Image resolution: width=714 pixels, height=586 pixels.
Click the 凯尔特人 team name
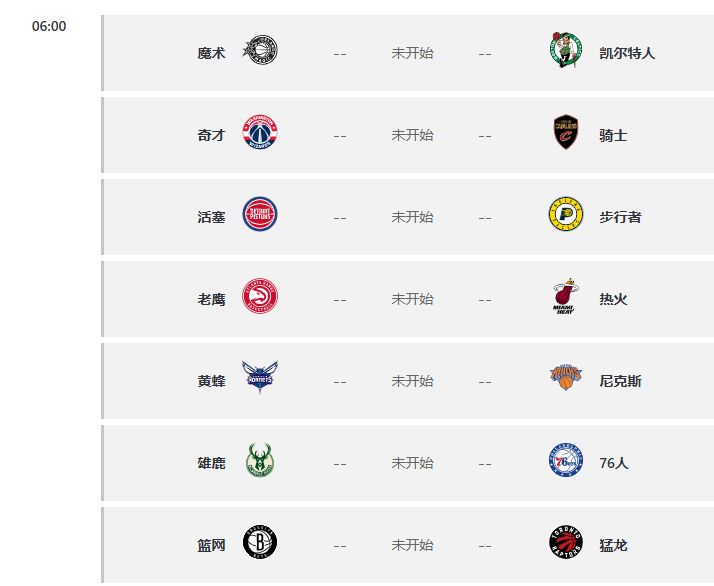[x=627, y=53]
